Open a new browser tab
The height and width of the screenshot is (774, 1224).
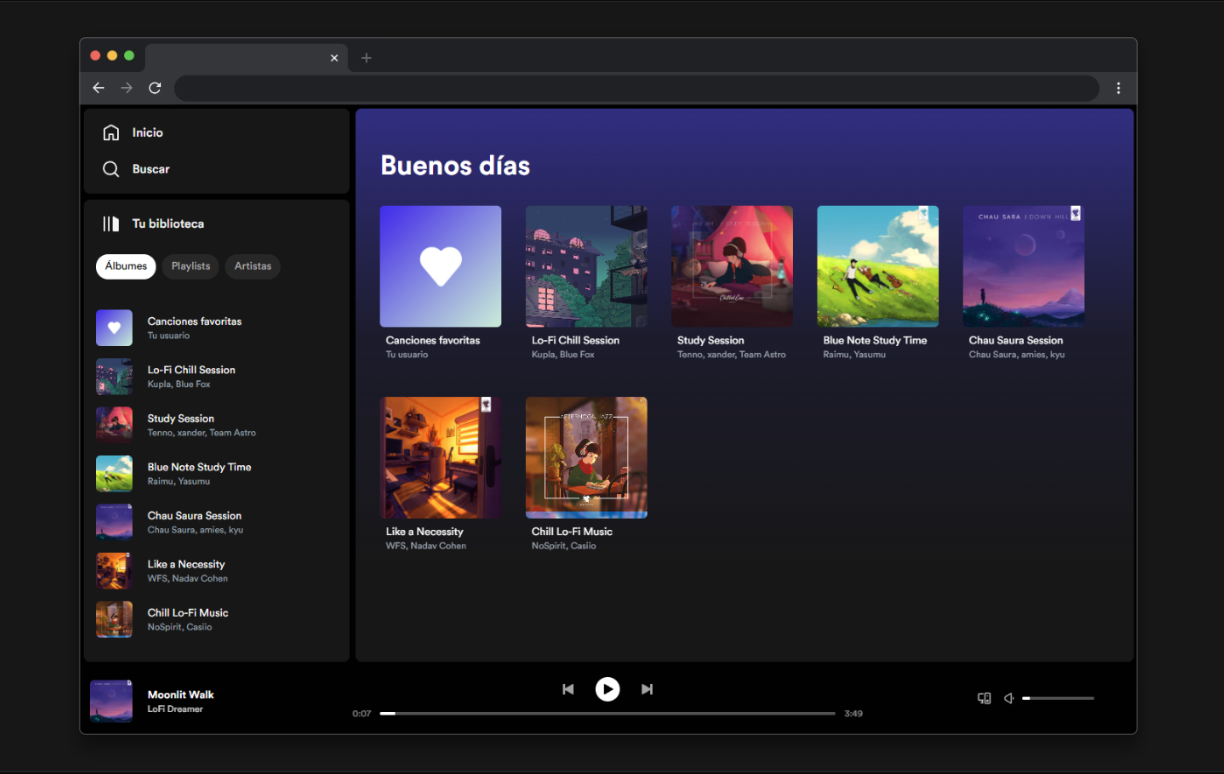pos(366,58)
